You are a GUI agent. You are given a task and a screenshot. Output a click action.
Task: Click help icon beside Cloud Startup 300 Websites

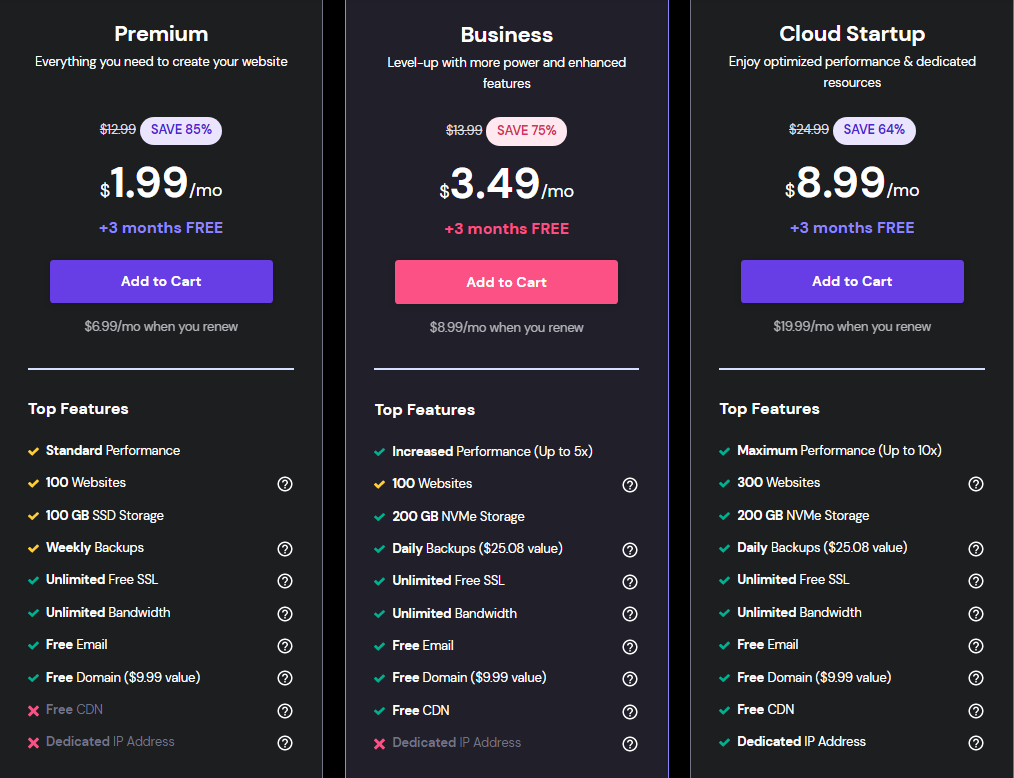click(x=976, y=484)
